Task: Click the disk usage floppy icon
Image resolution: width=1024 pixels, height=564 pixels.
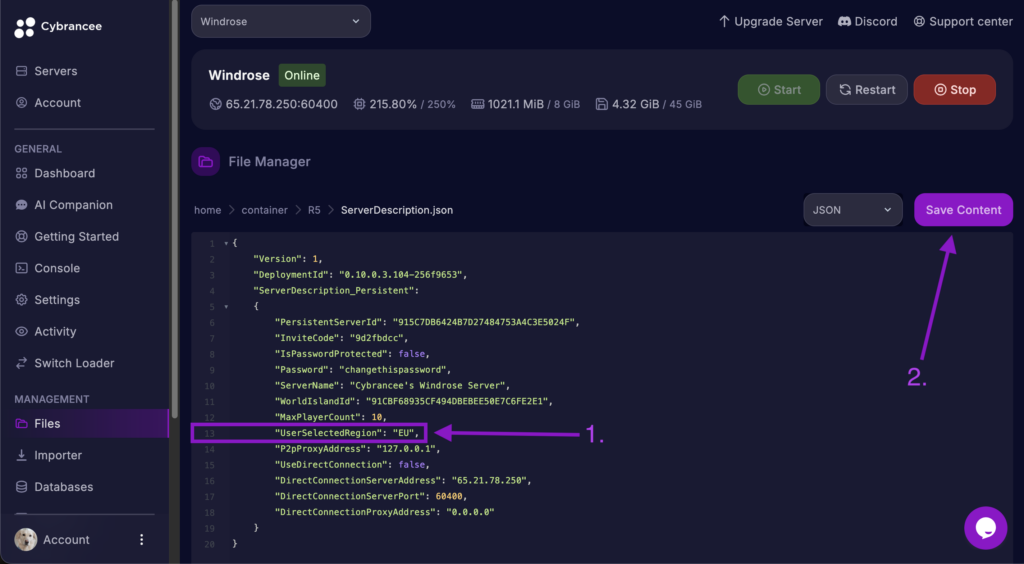Action: [x=601, y=104]
